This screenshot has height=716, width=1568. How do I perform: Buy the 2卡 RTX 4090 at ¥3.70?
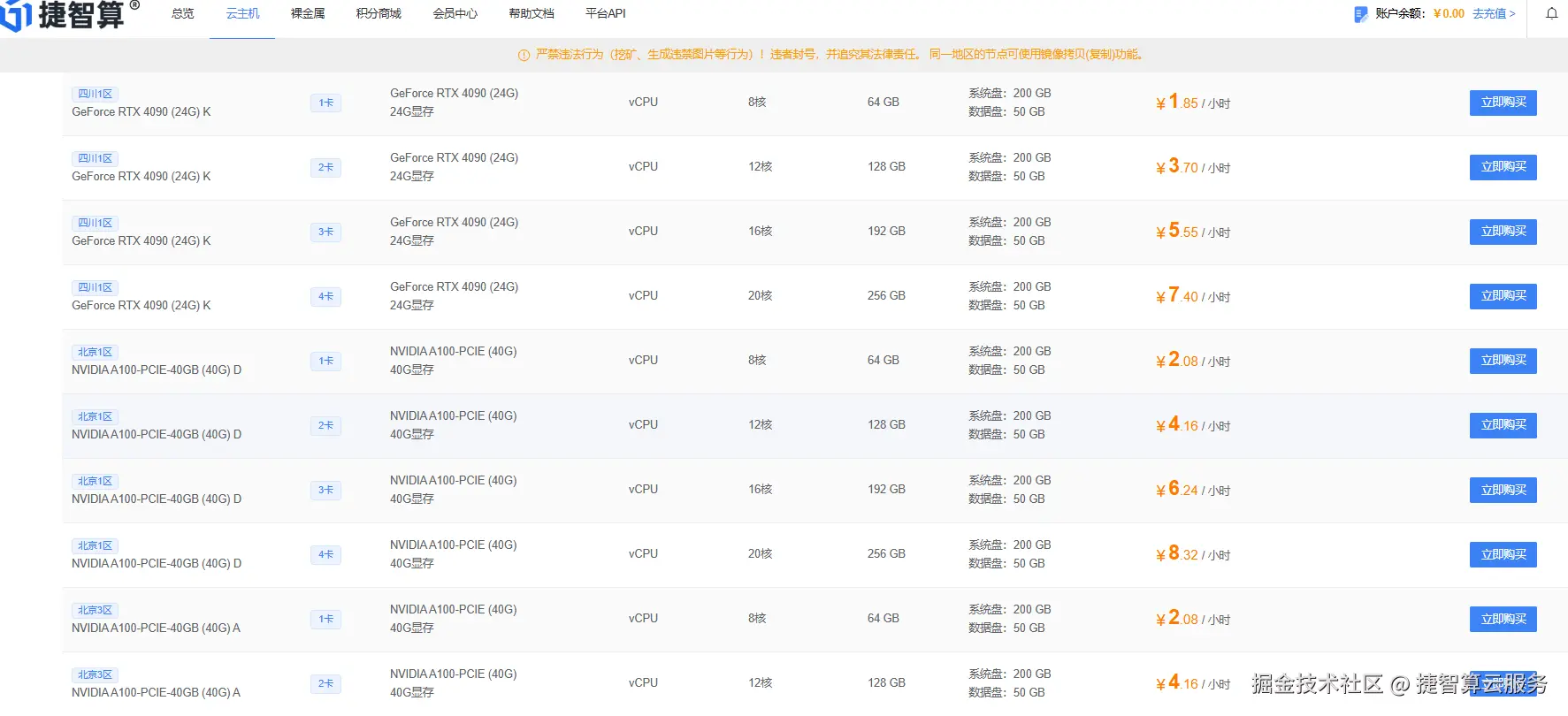[1503, 167]
